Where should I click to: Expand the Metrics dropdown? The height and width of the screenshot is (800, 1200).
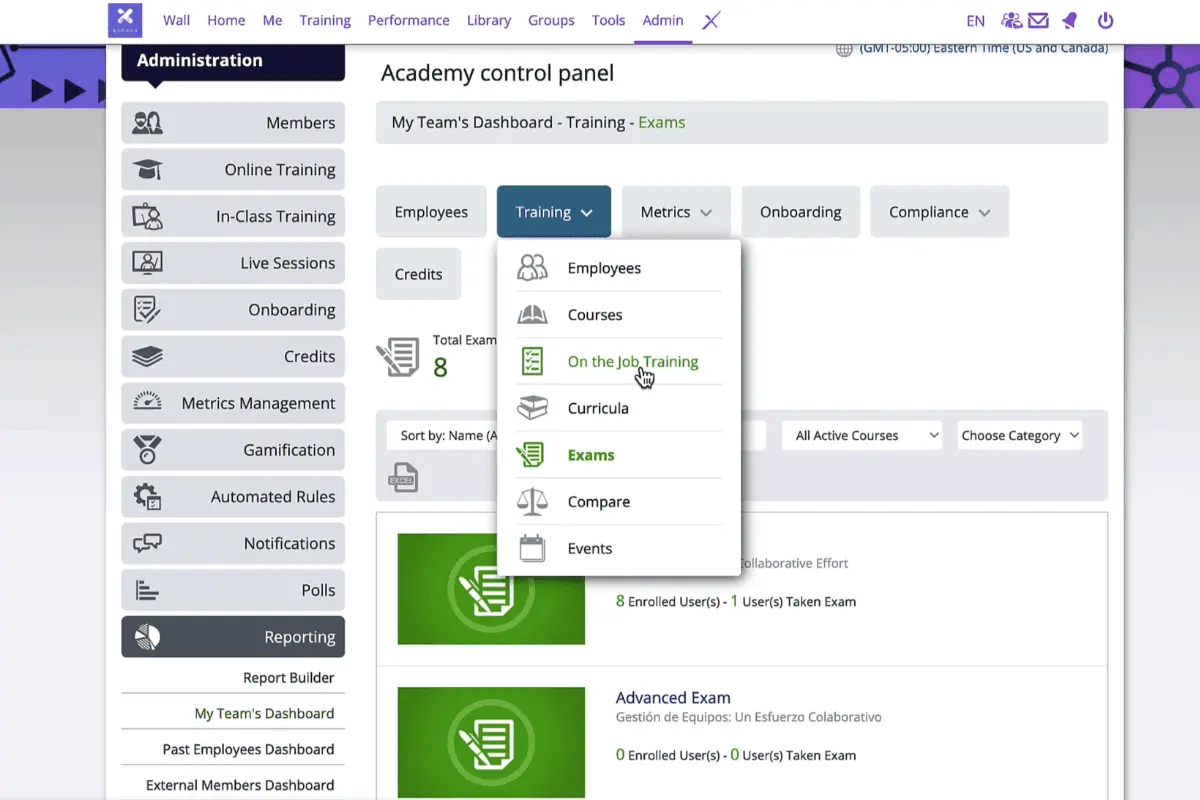click(x=676, y=212)
